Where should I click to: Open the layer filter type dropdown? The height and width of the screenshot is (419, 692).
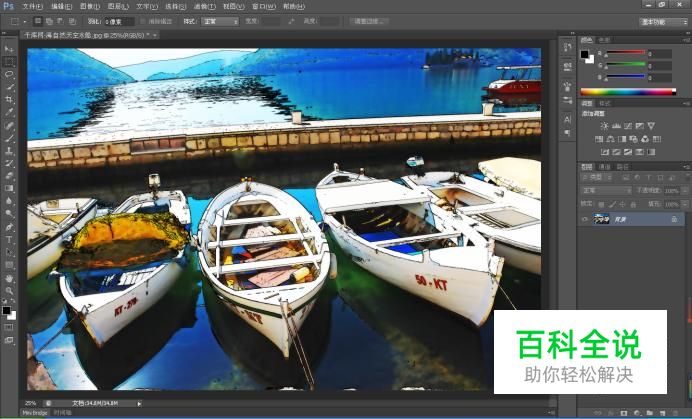click(x=597, y=177)
